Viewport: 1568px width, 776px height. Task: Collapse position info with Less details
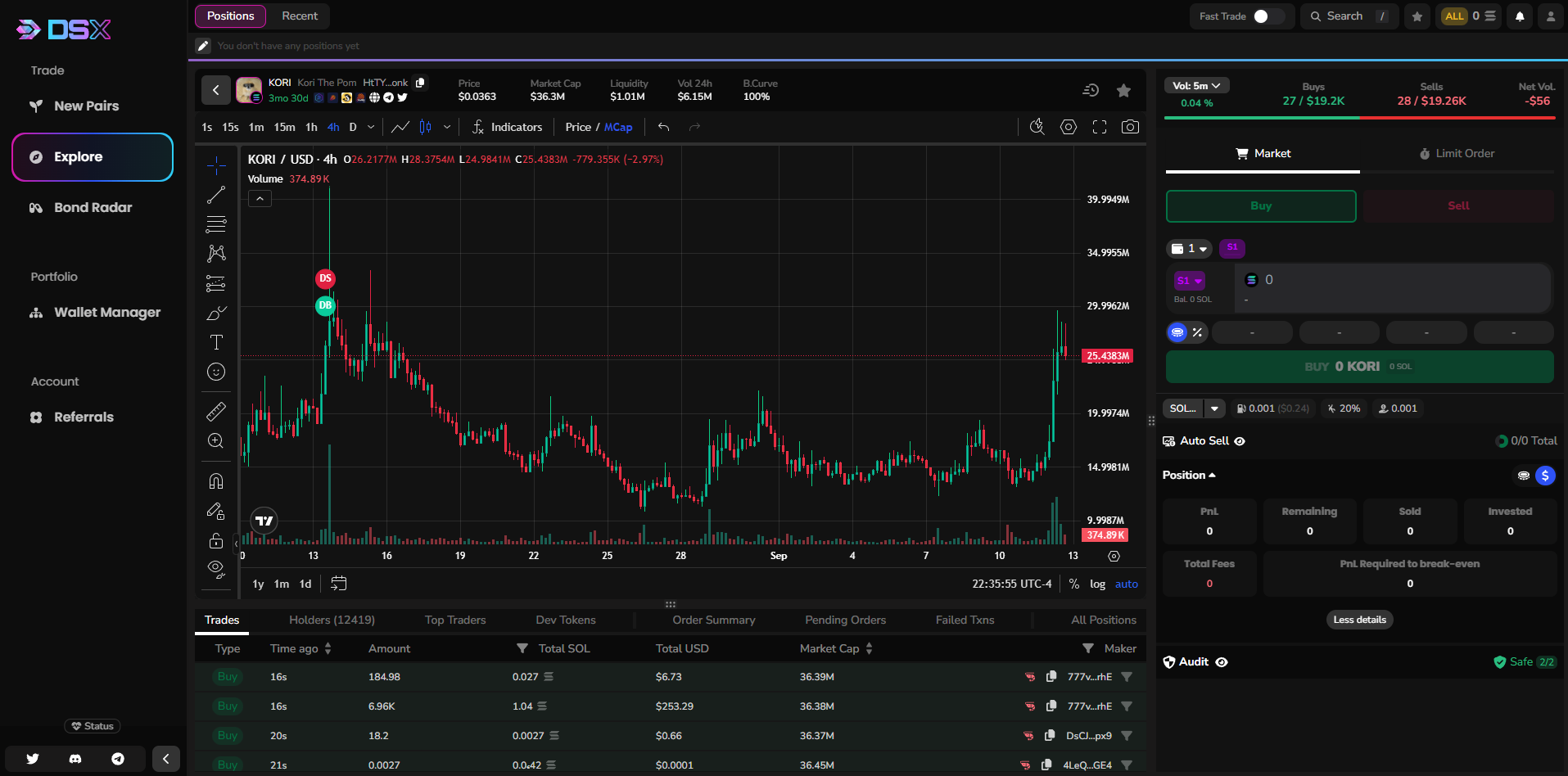tap(1359, 620)
